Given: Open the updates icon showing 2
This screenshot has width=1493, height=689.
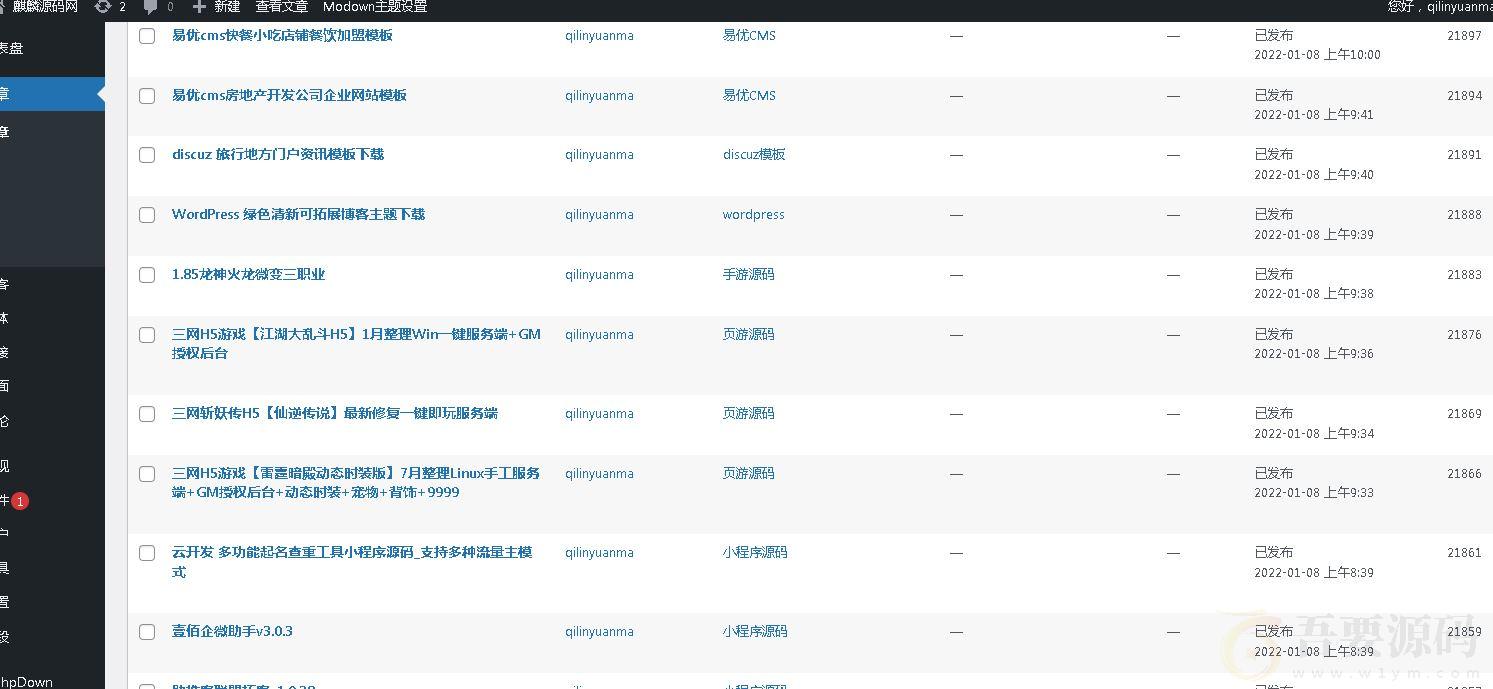Looking at the screenshot, I should pyautogui.click(x=110, y=6).
